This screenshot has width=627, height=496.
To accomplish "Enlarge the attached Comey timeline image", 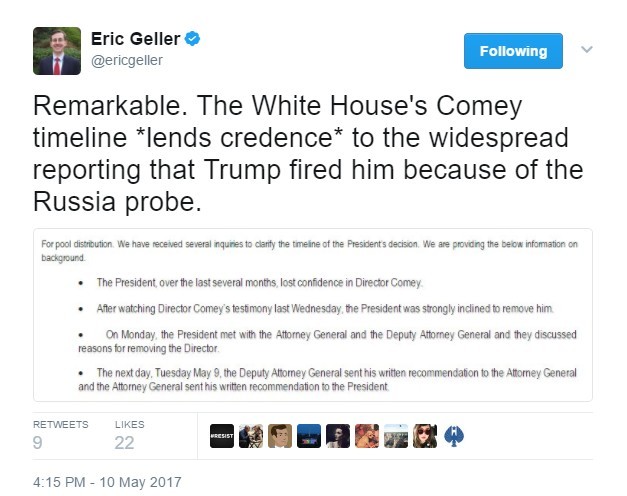I will (x=312, y=314).
